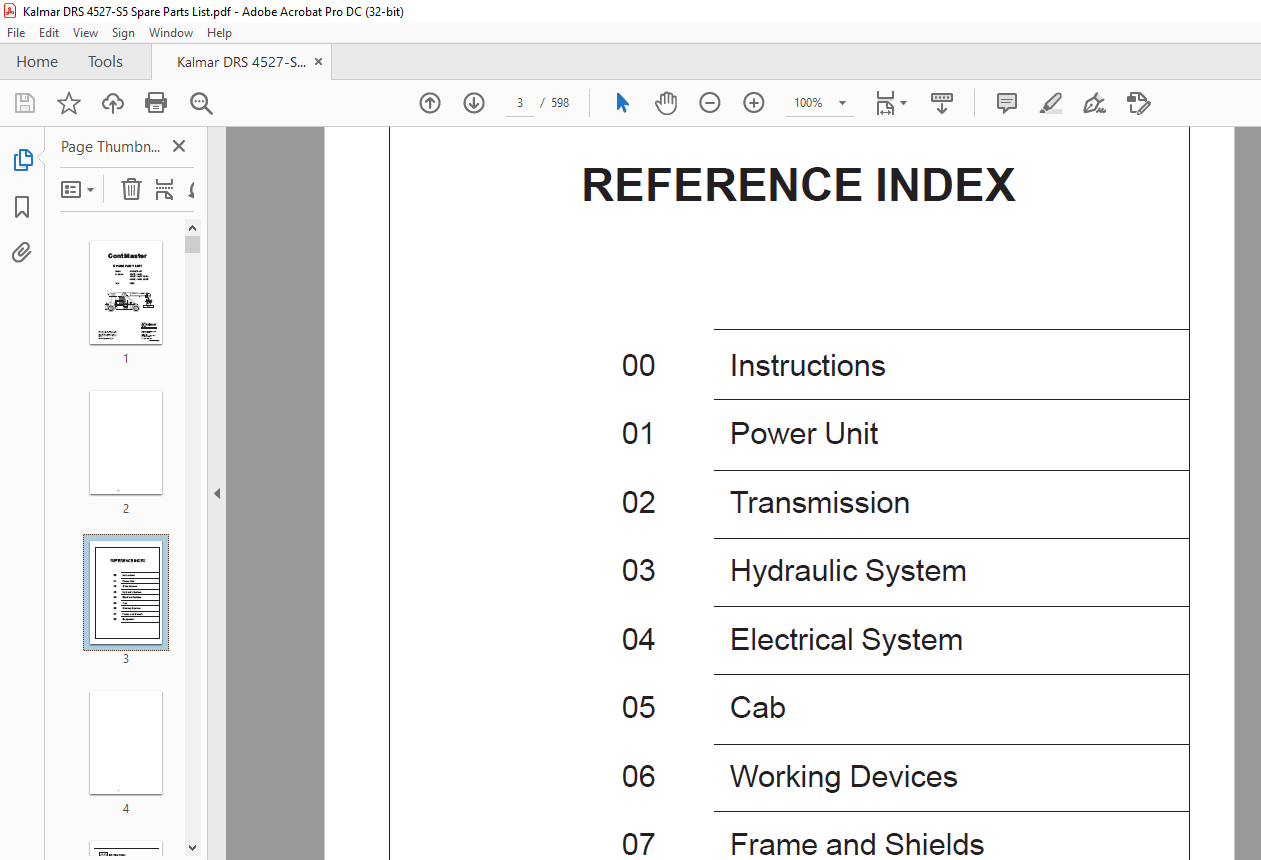
Task: Click the upload to cloud icon
Action: click(x=113, y=103)
